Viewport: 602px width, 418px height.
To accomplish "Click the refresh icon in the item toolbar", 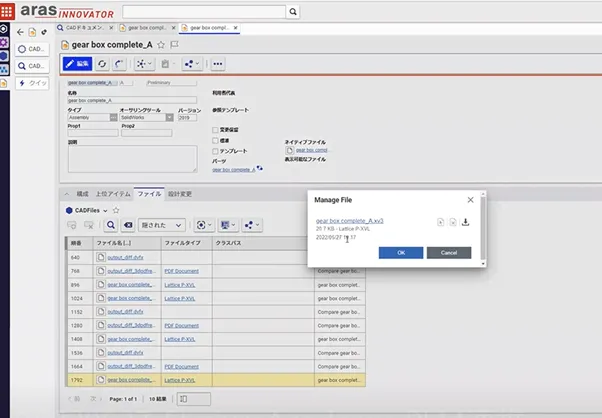I will click(x=102, y=64).
